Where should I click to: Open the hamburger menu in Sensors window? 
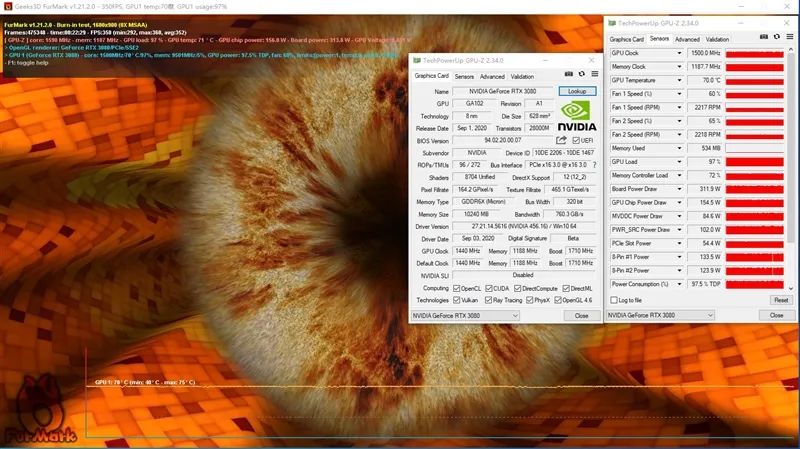pos(790,37)
